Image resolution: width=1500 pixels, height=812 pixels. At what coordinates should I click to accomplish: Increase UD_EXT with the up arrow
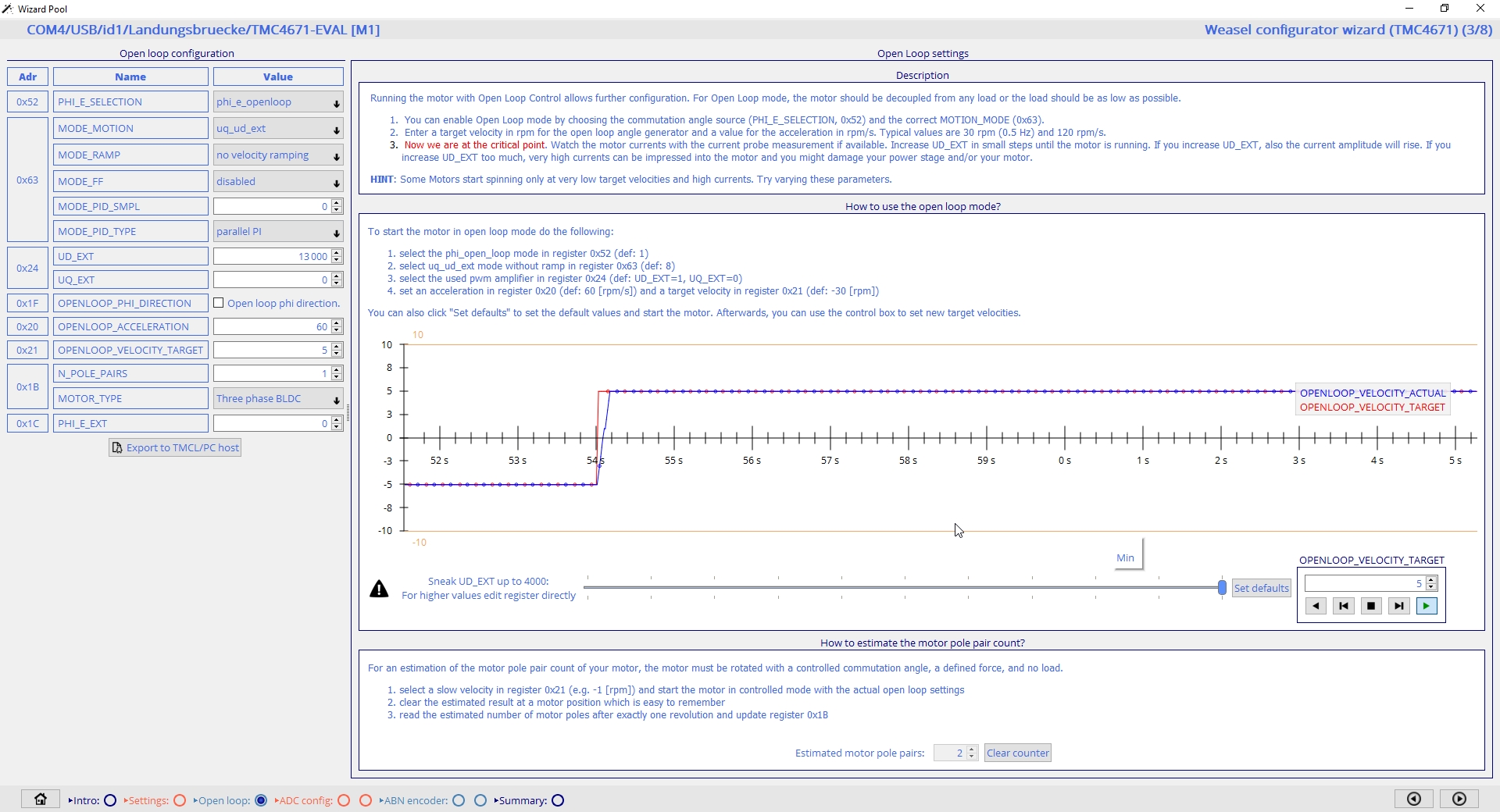[x=337, y=253]
